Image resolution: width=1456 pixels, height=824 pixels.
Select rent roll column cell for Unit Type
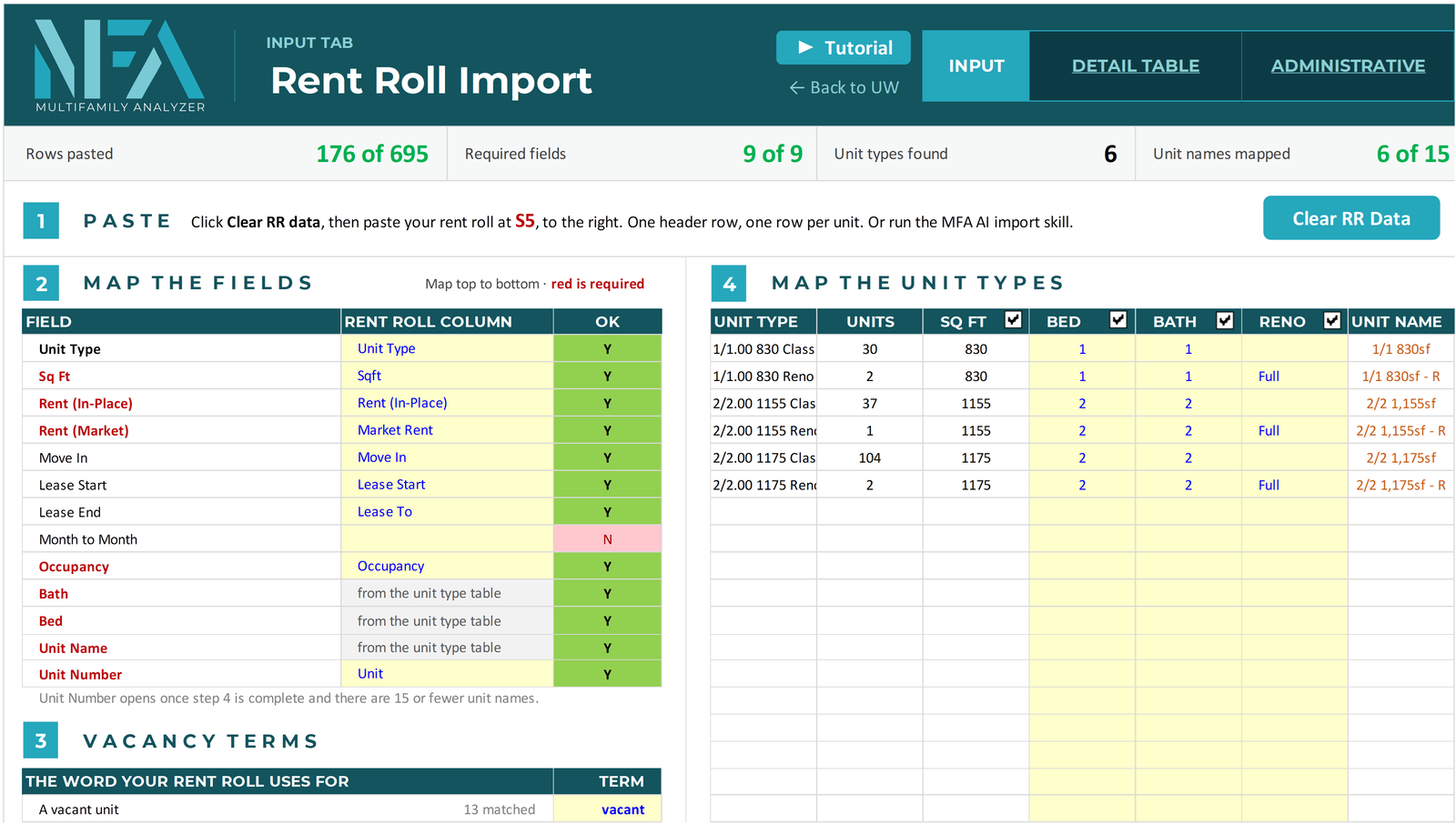[447, 348]
